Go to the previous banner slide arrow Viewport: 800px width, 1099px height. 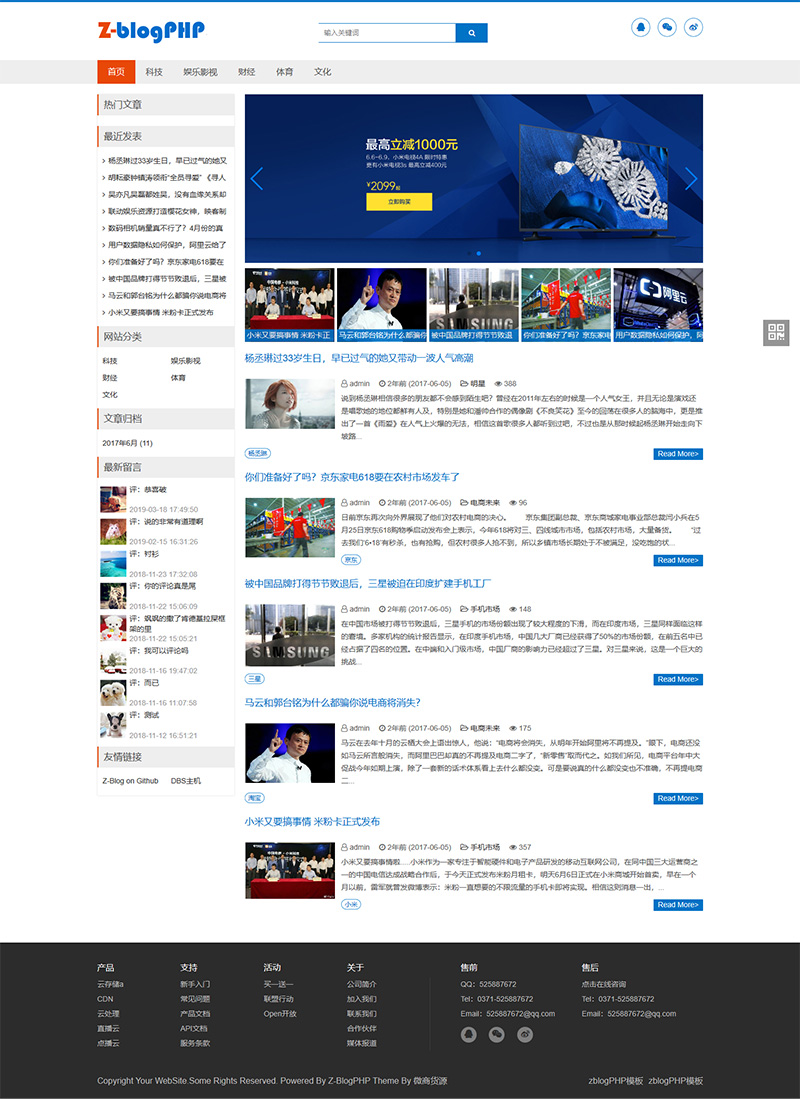257,179
